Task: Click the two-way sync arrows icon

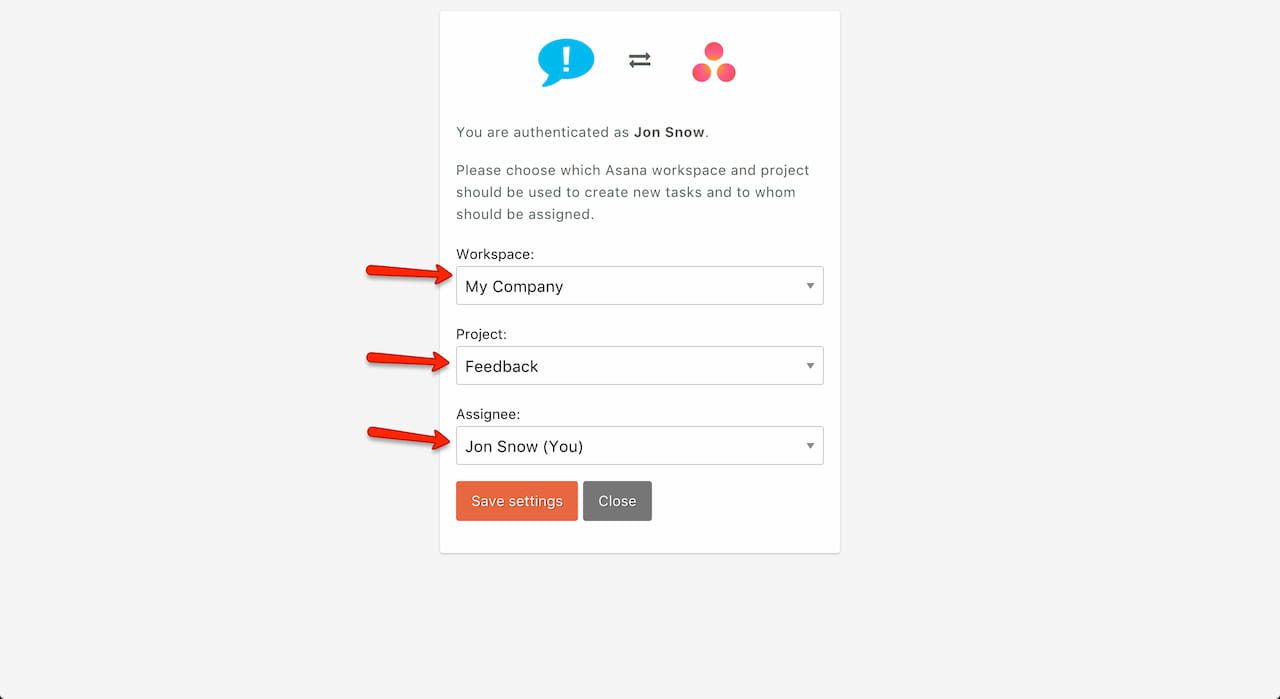Action: tap(640, 61)
